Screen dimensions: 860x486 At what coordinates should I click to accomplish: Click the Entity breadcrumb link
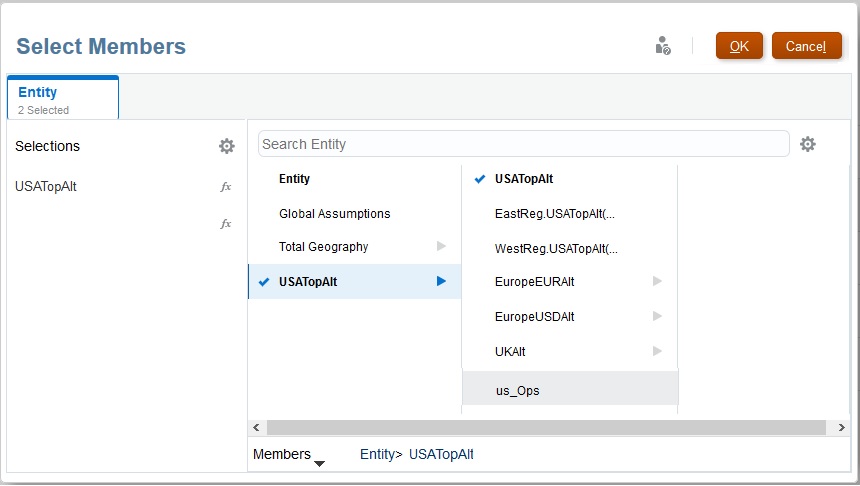[x=377, y=455]
